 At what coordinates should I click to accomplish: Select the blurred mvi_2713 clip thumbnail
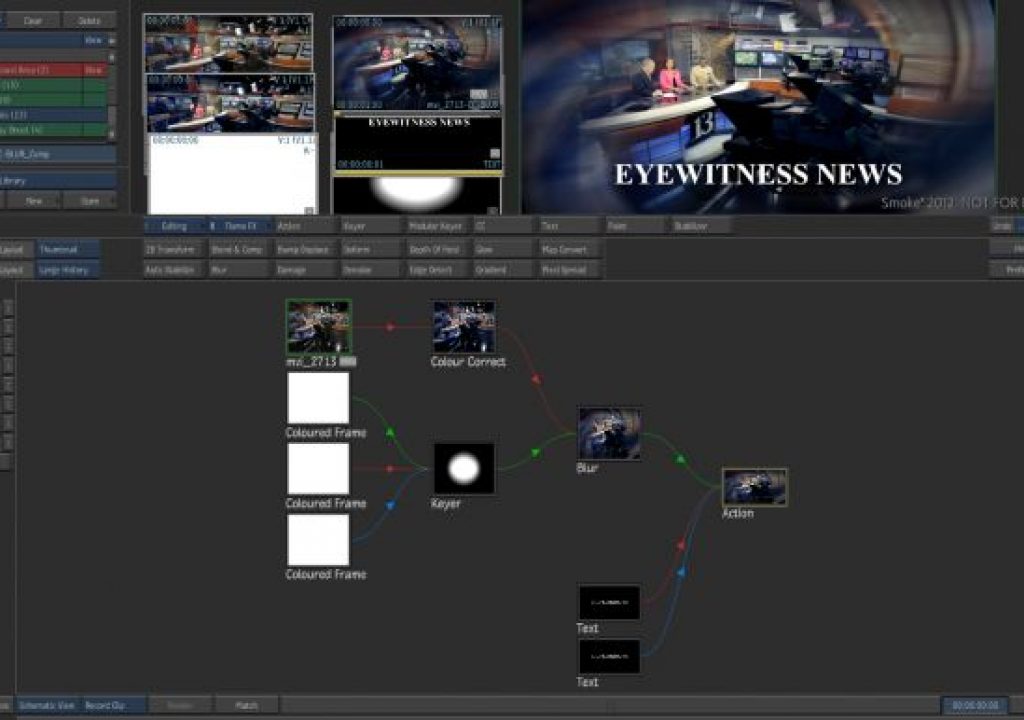(x=418, y=63)
